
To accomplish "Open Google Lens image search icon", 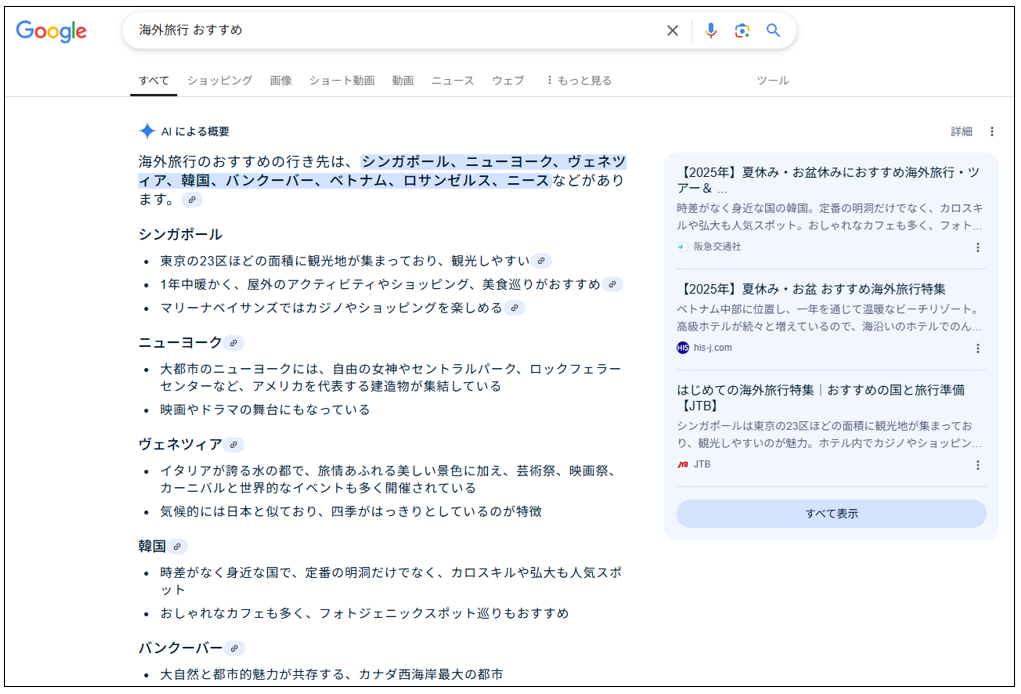I will point(742,31).
